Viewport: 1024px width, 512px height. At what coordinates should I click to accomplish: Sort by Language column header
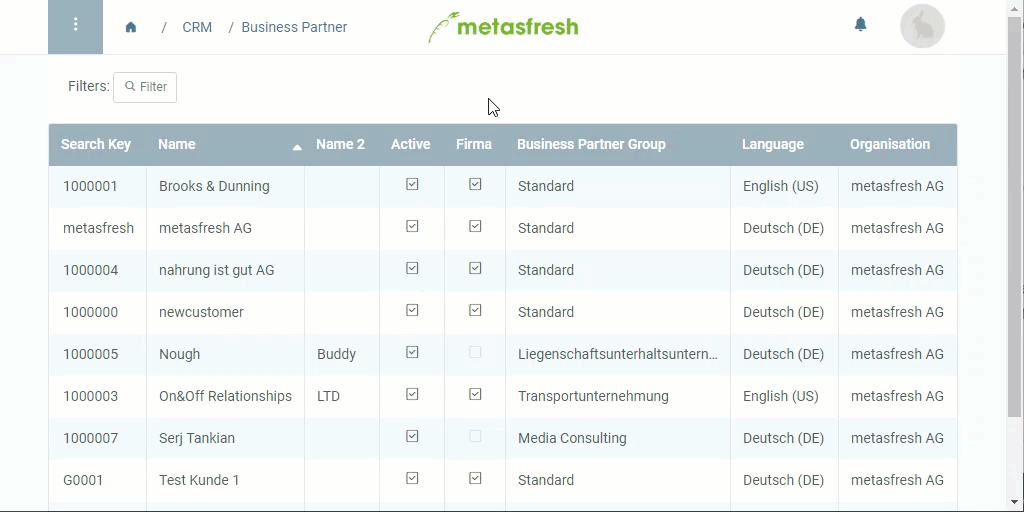pyautogui.click(x=773, y=144)
